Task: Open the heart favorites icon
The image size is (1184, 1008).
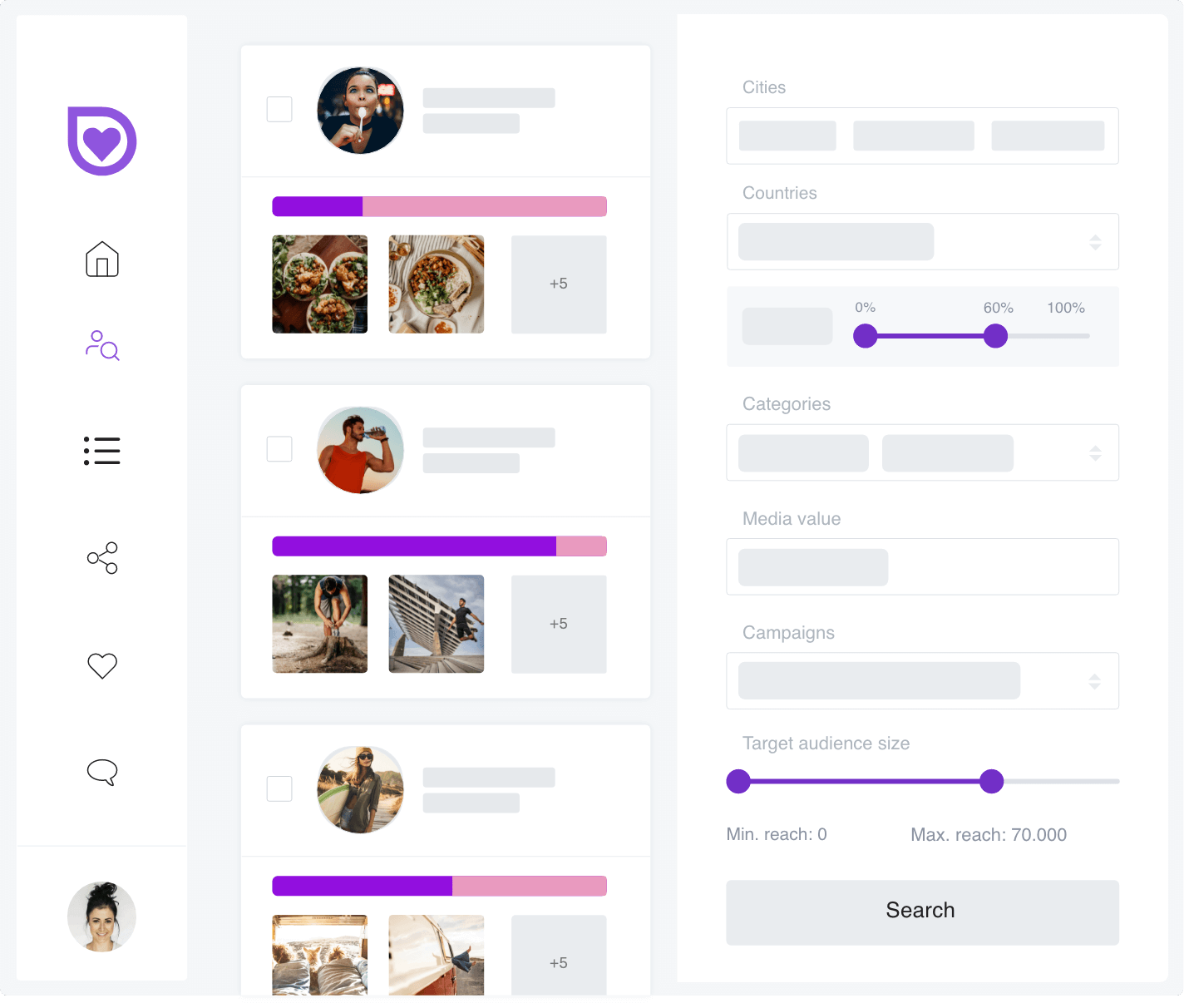Action: click(x=102, y=665)
